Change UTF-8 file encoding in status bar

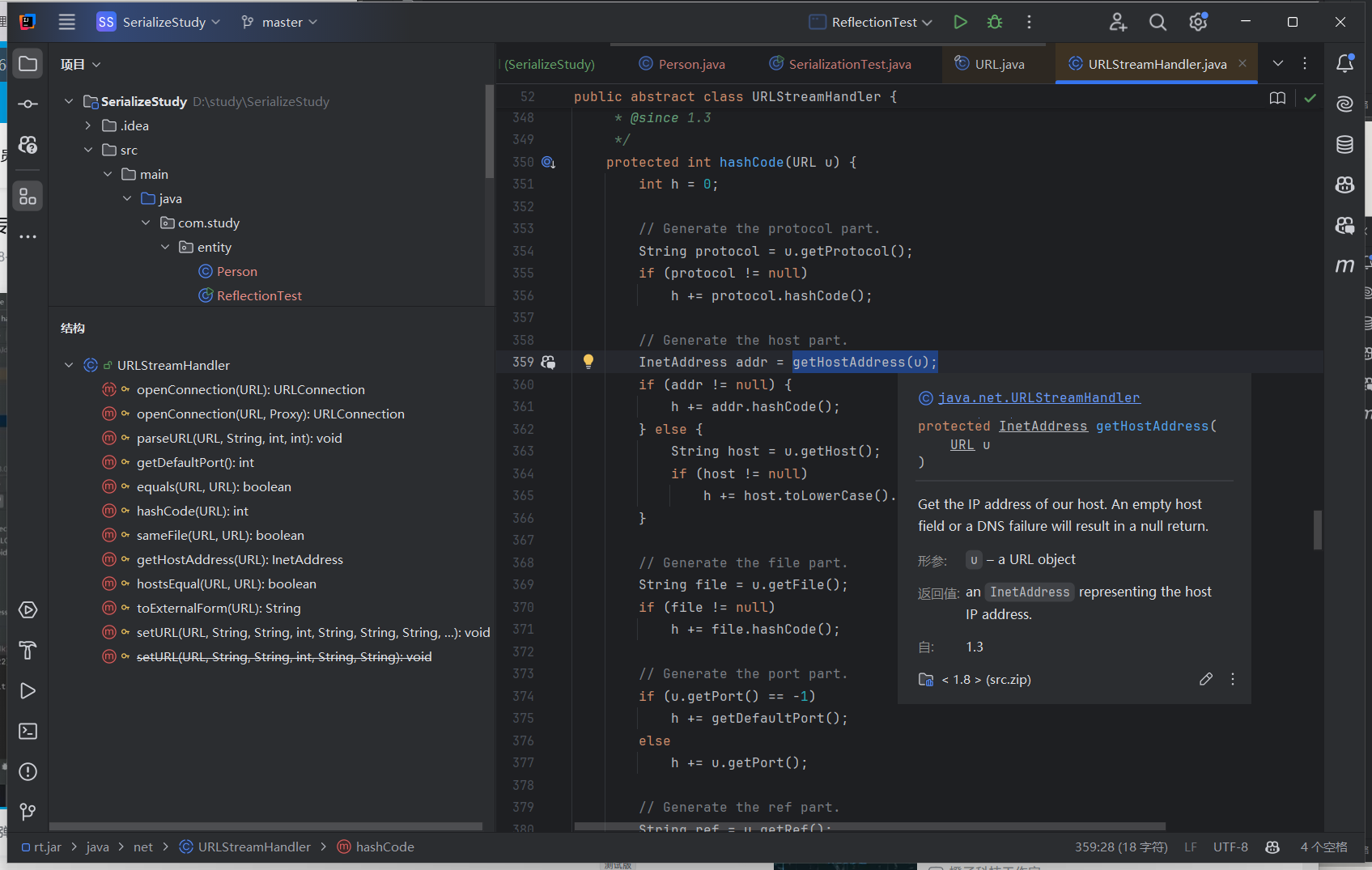[1230, 847]
